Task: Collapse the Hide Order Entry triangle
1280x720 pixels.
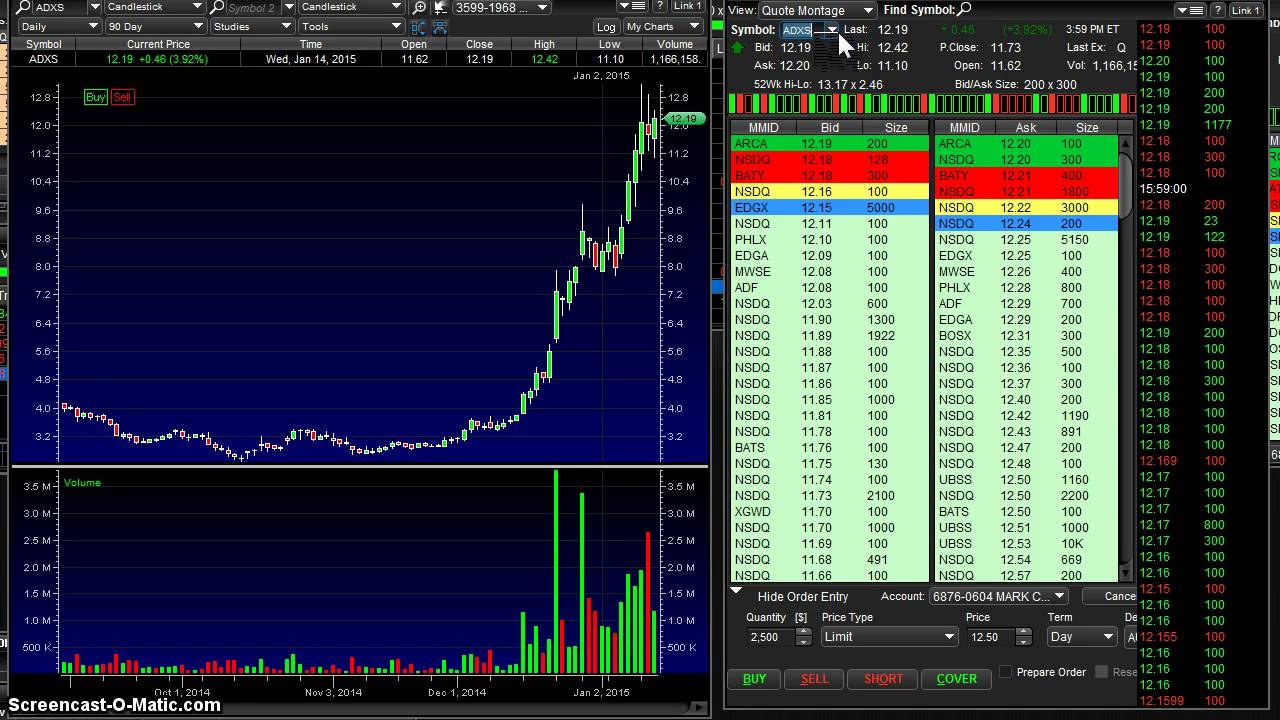Action: (737, 592)
